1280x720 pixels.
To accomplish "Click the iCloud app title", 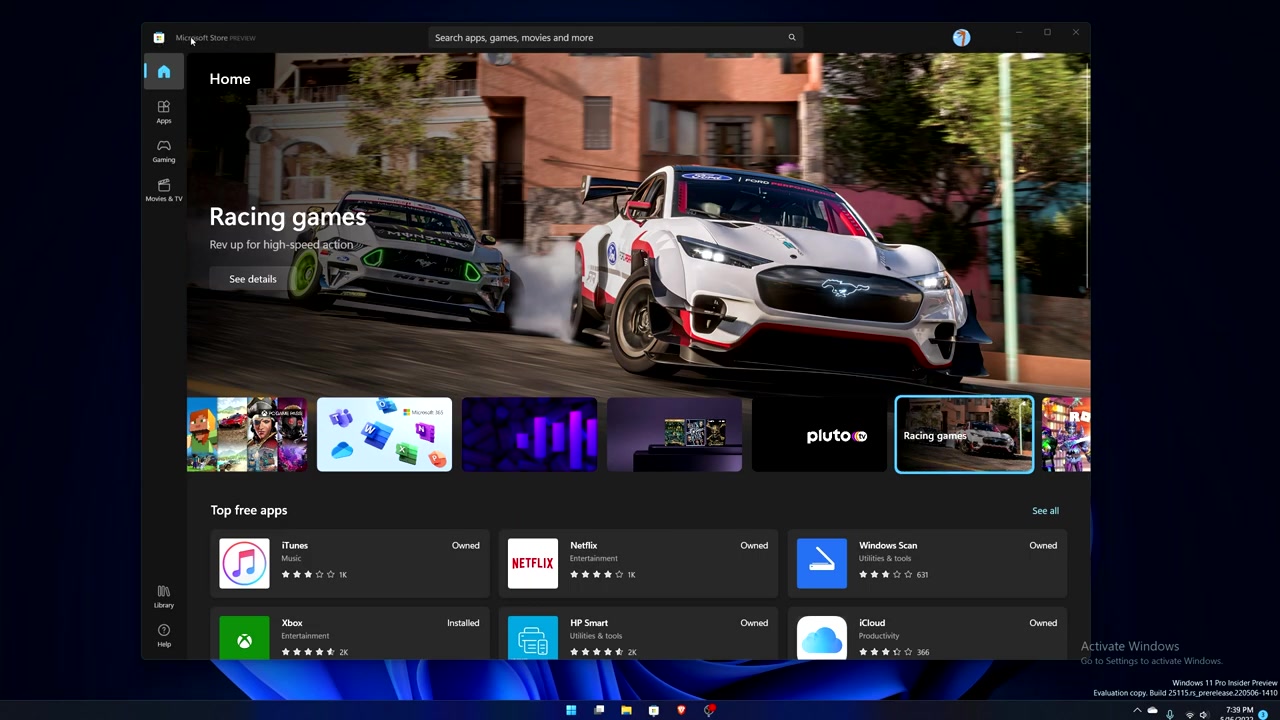I will click(872, 623).
